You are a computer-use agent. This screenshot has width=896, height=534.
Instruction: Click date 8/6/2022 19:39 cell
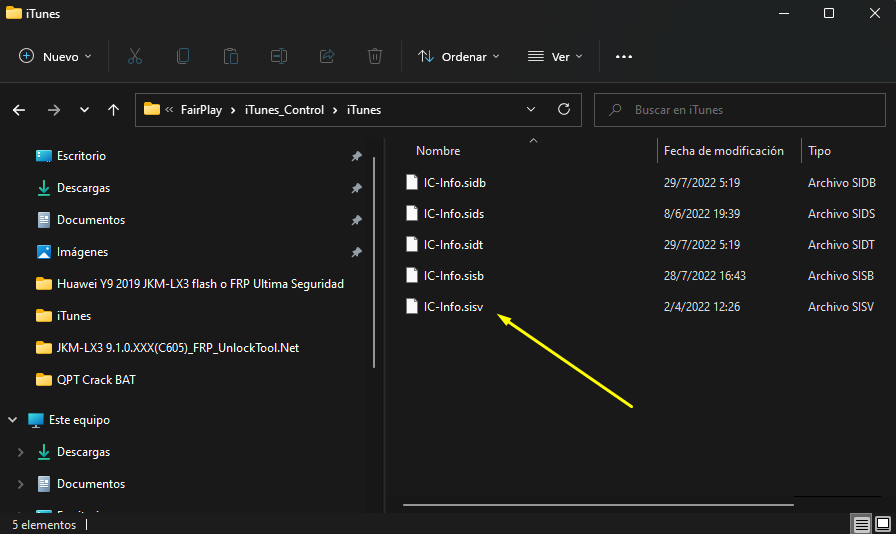pos(702,213)
